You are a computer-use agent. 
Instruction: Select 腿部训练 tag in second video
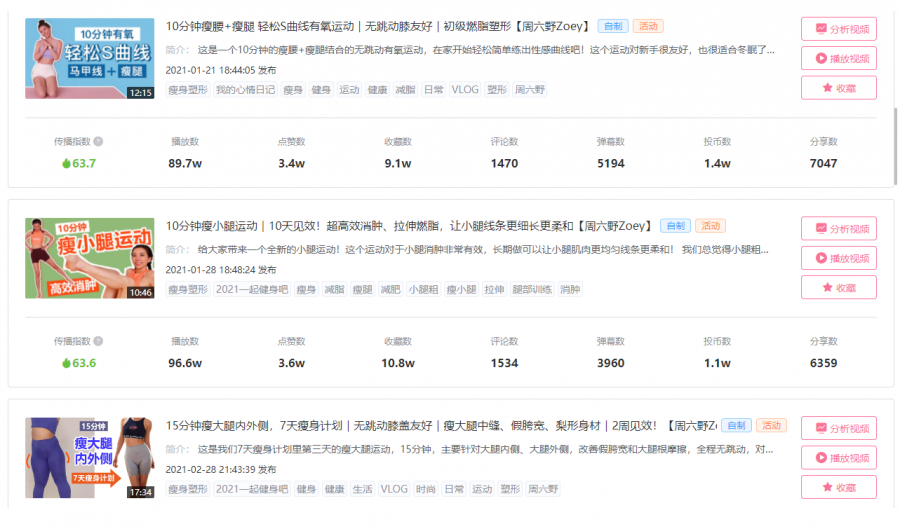click(532, 289)
